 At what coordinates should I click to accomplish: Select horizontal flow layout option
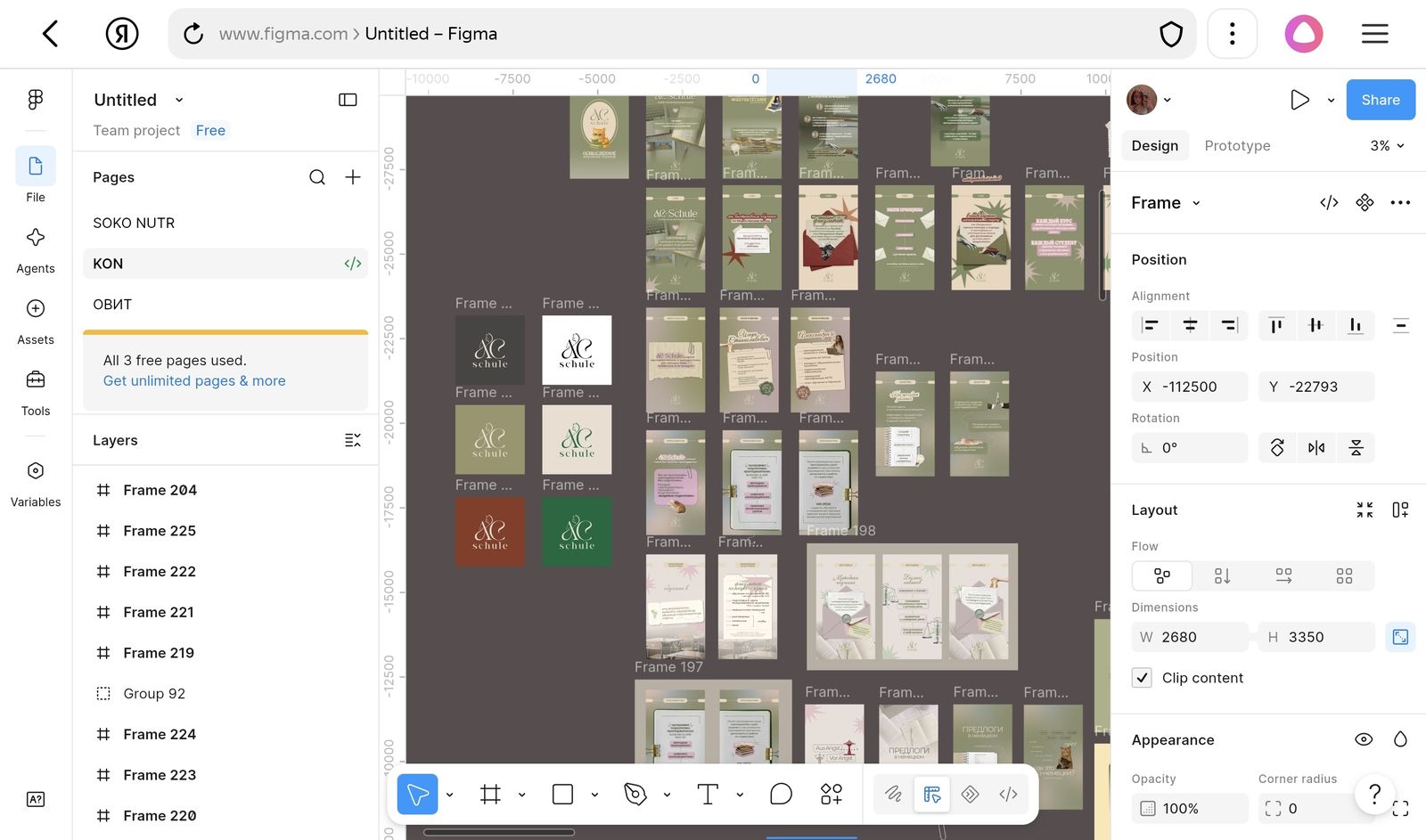(1283, 575)
